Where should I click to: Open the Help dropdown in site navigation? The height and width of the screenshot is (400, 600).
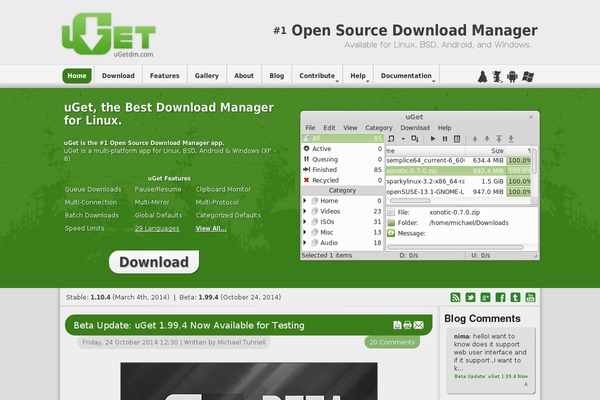(x=359, y=76)
